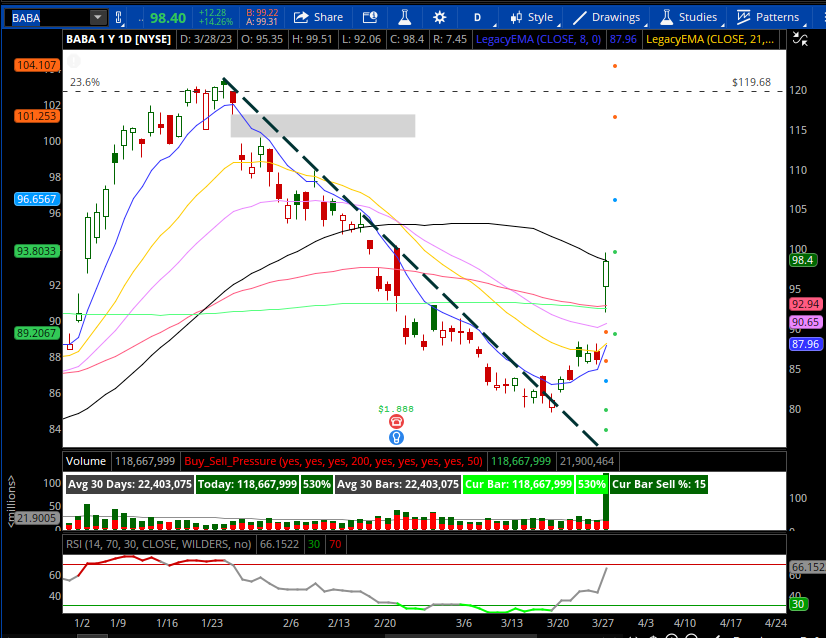Select the gray rectangle drawing on chart

[323, 126]
